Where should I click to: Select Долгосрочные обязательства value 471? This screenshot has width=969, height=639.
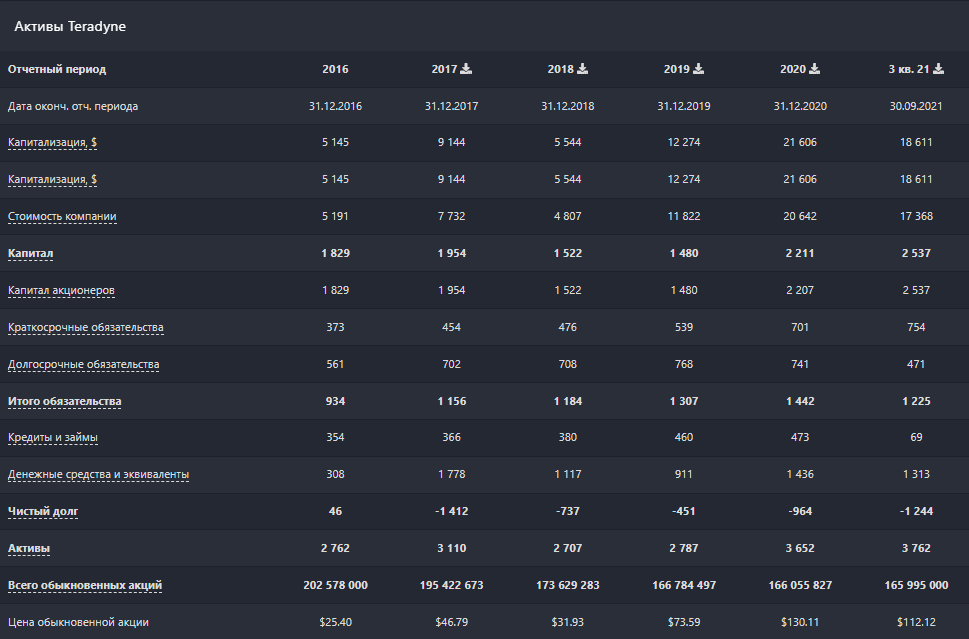[916, 365]
